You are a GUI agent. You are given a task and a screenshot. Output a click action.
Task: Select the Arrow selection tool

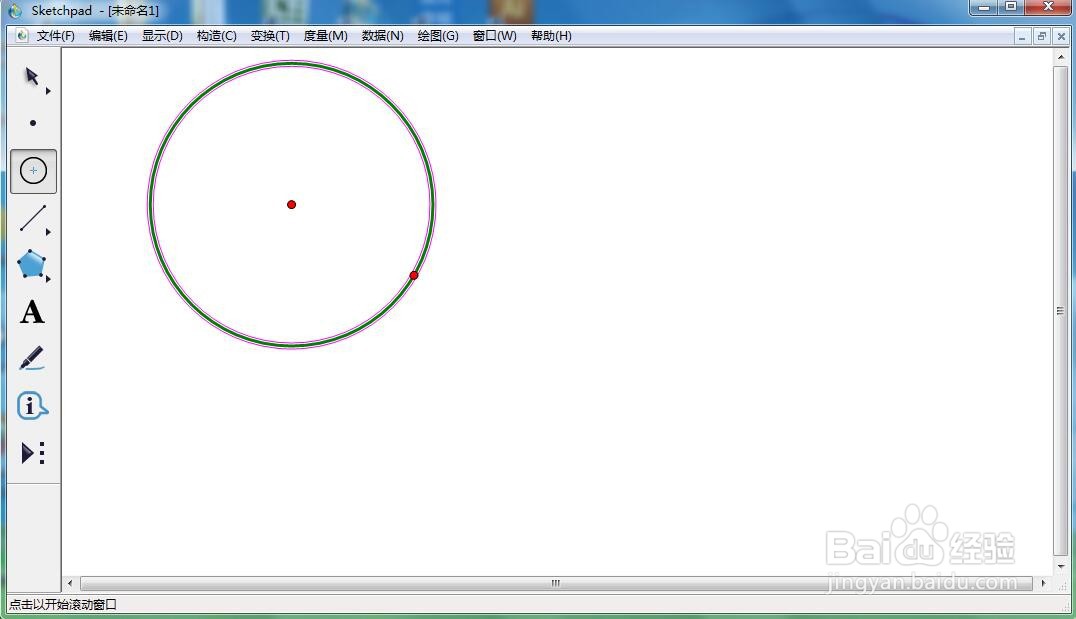tap(32, 76)
